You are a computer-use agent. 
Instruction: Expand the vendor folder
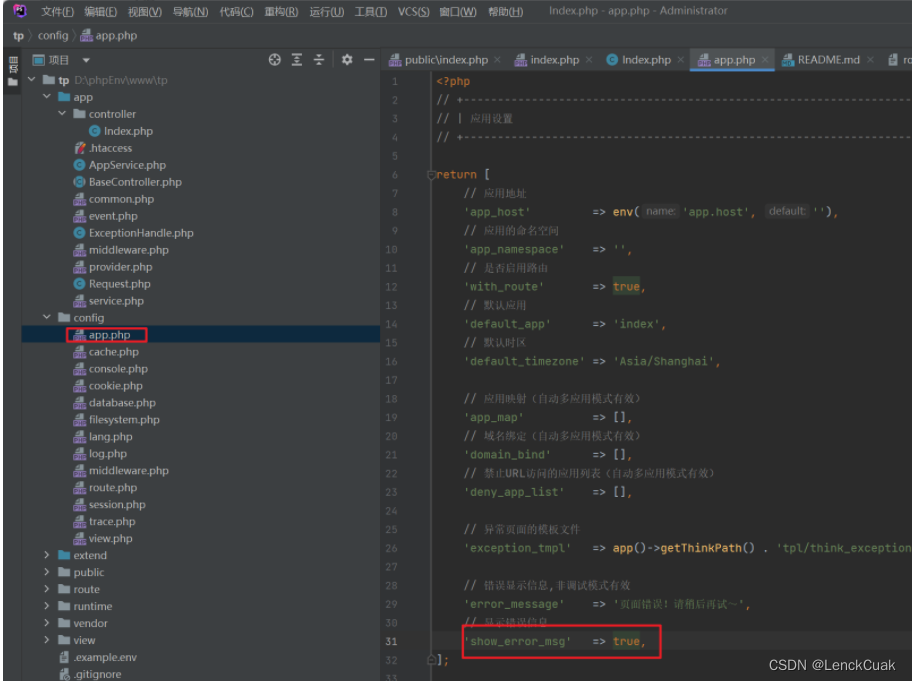point(47,622)
